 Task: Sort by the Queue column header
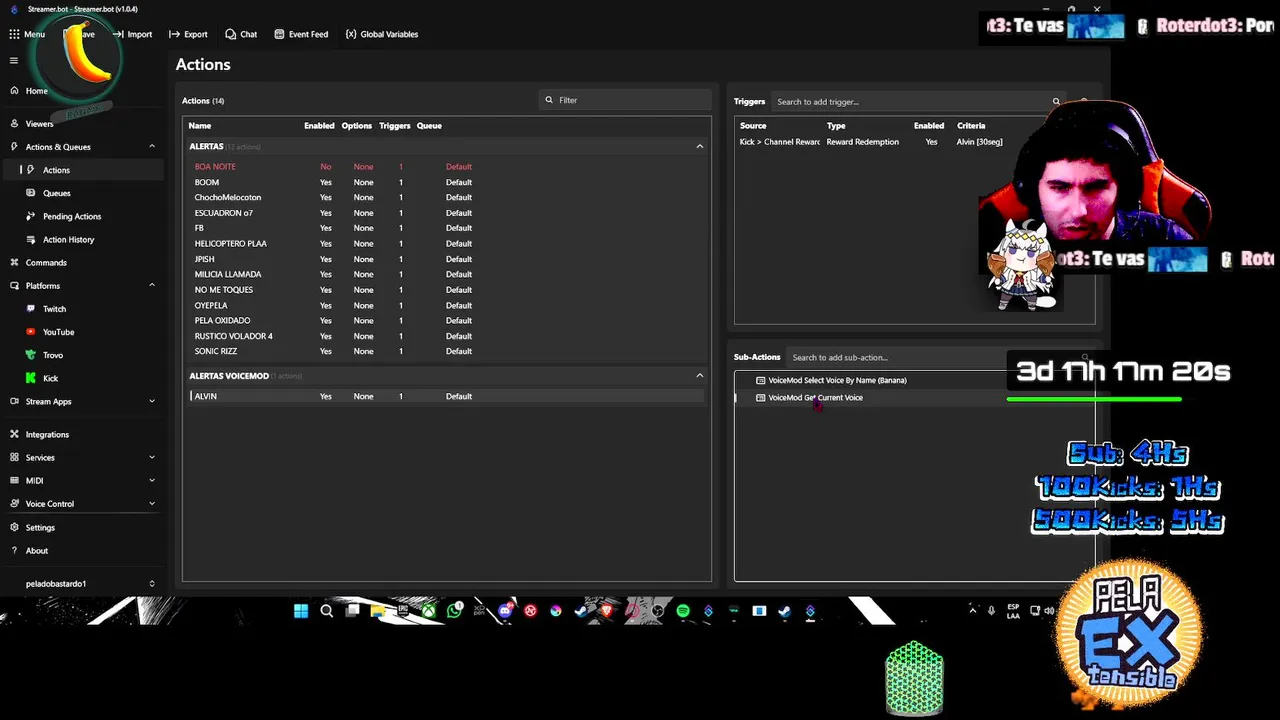tap(429, 126)
